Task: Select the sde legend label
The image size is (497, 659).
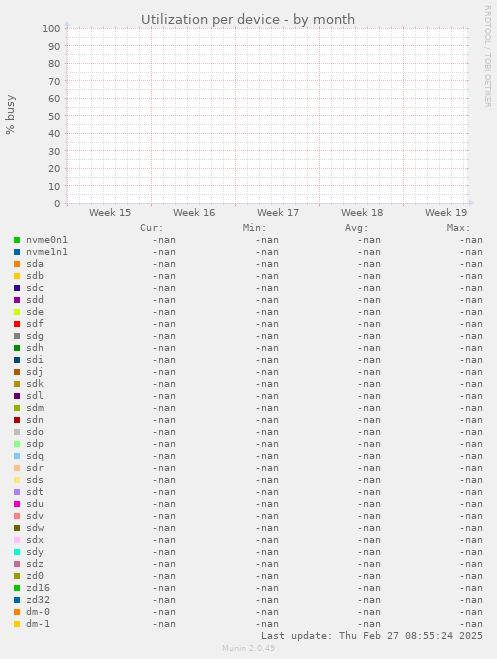Action: tap(35, 312)
